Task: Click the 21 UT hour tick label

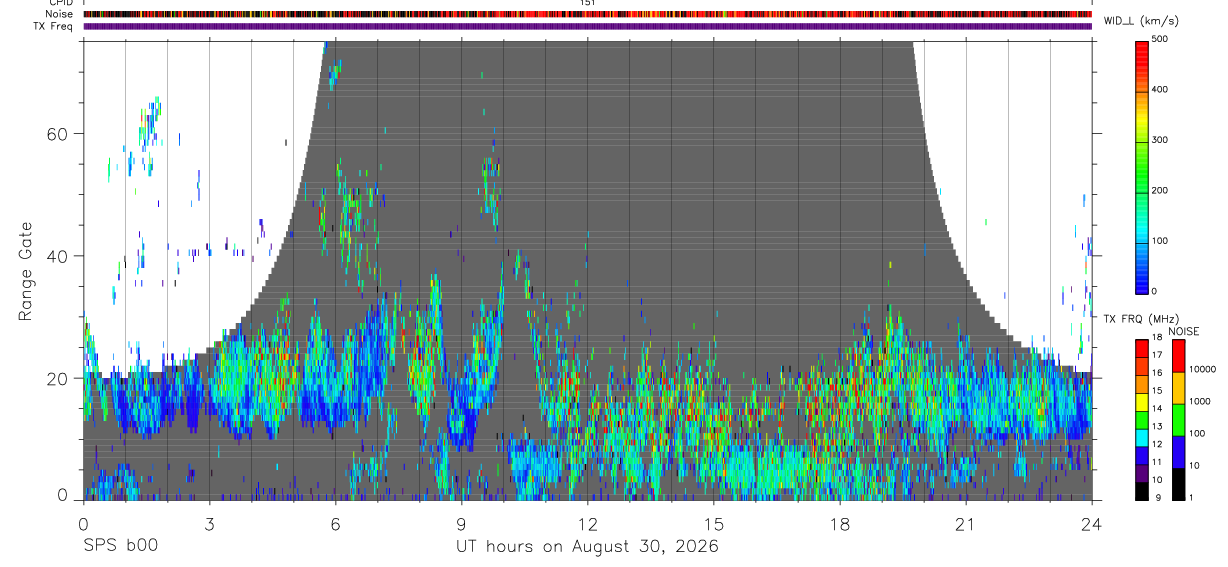Action: 966,523
